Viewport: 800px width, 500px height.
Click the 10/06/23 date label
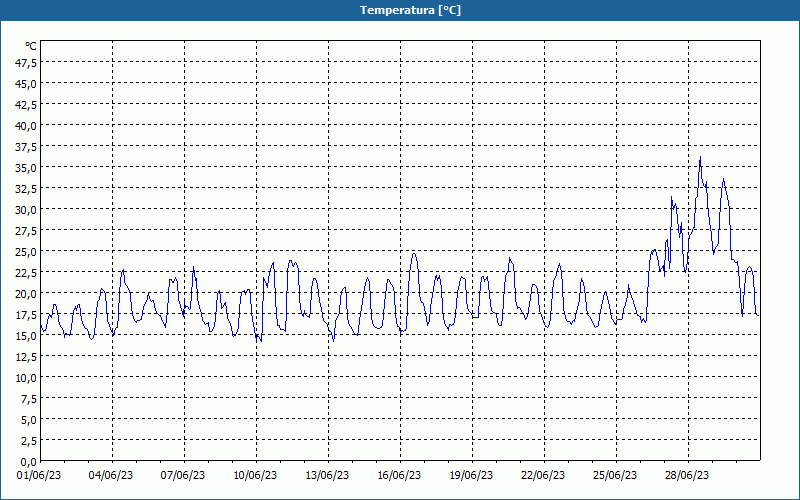pyautogui.click(x=255, y=476)
